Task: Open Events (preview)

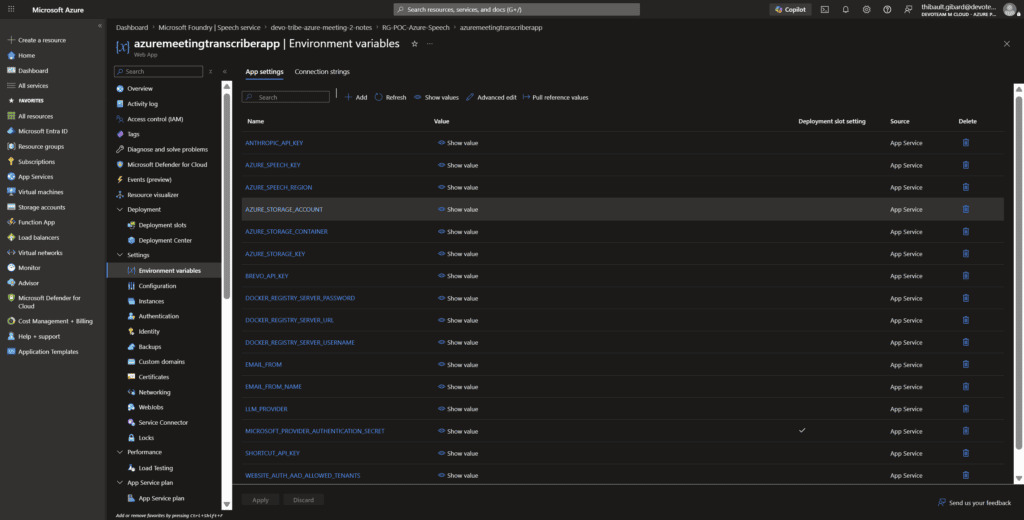Action: (x=150, y=179)
